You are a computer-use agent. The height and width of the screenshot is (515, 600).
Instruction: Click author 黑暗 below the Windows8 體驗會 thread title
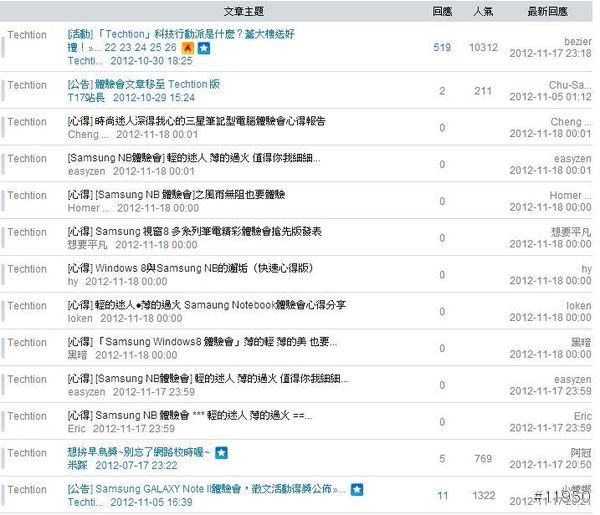77,355
